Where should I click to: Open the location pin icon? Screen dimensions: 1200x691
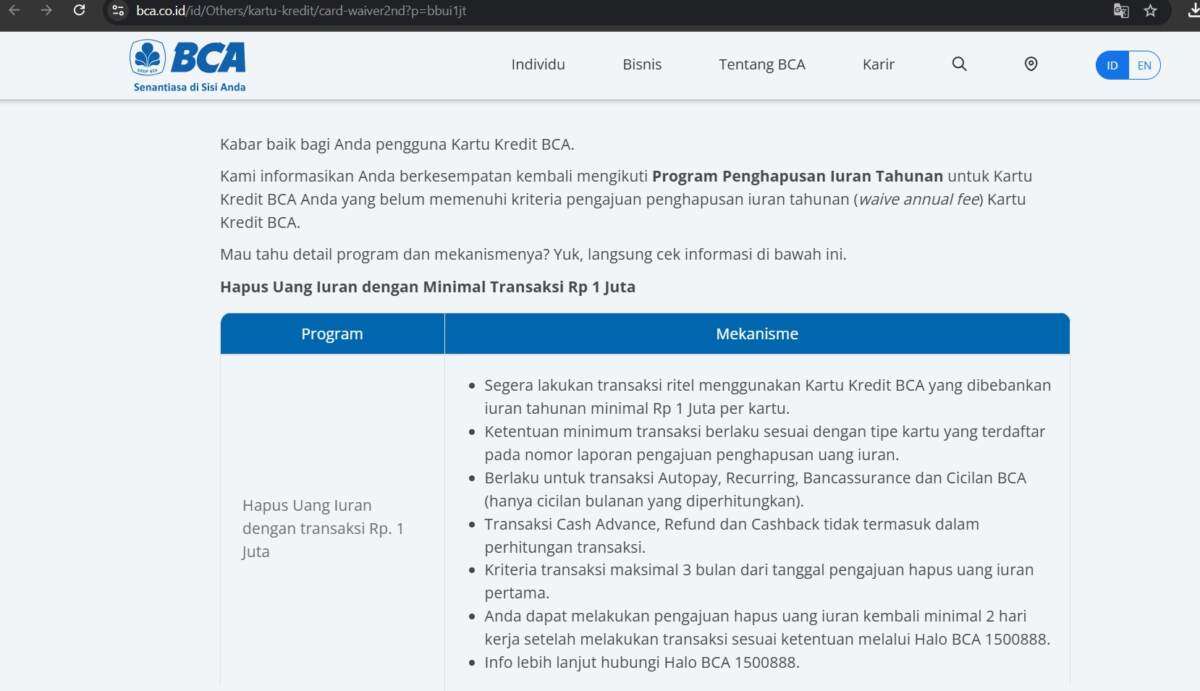[1031, 64]
